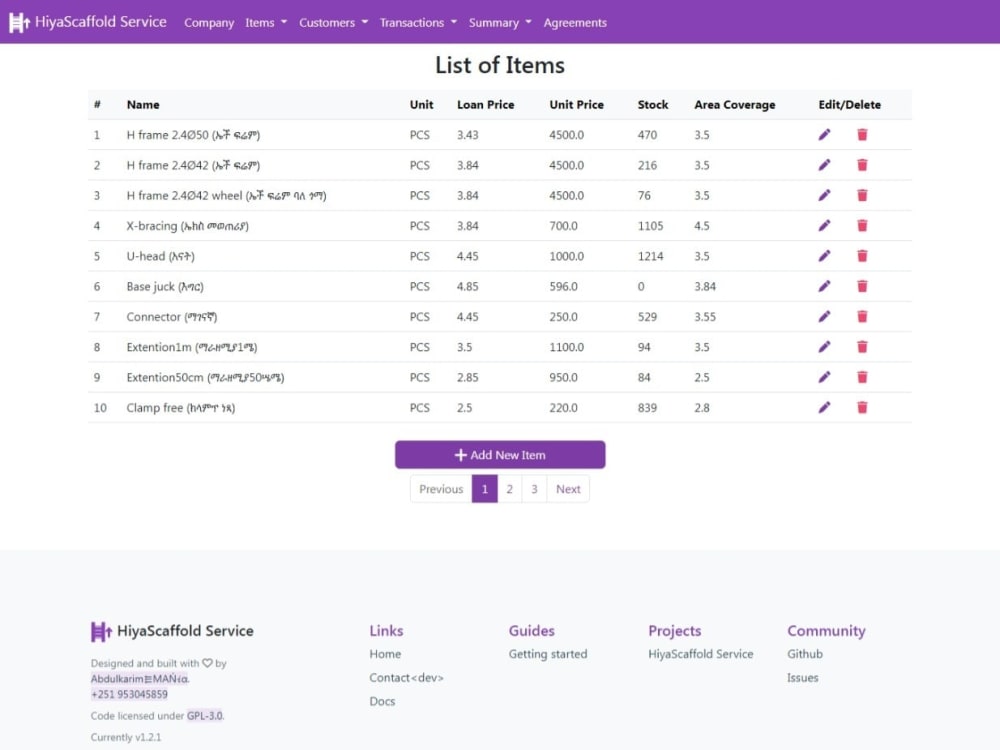Screen dimensions: 1000x750
Task: Click the Unit Price column header
Action: [x=577, y=105]
